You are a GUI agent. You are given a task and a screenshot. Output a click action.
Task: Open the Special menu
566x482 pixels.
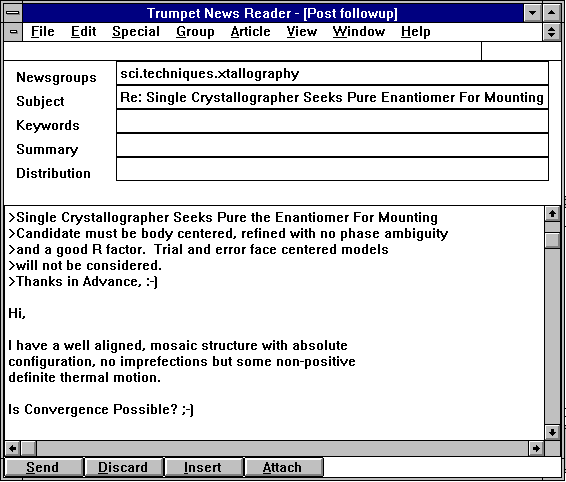point(136,32)
